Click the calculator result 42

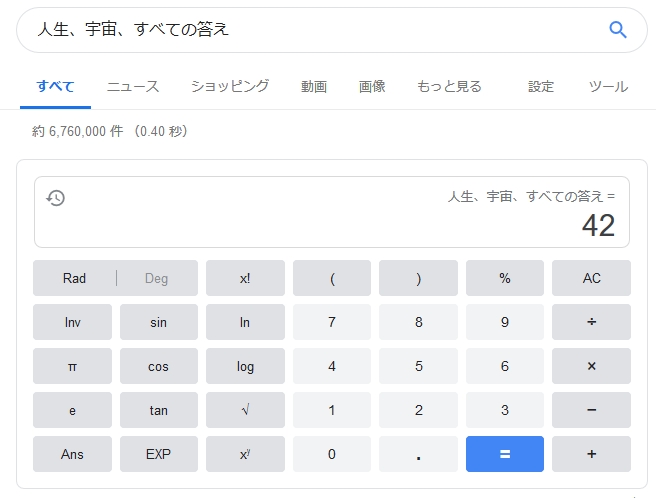pos(598,226)
